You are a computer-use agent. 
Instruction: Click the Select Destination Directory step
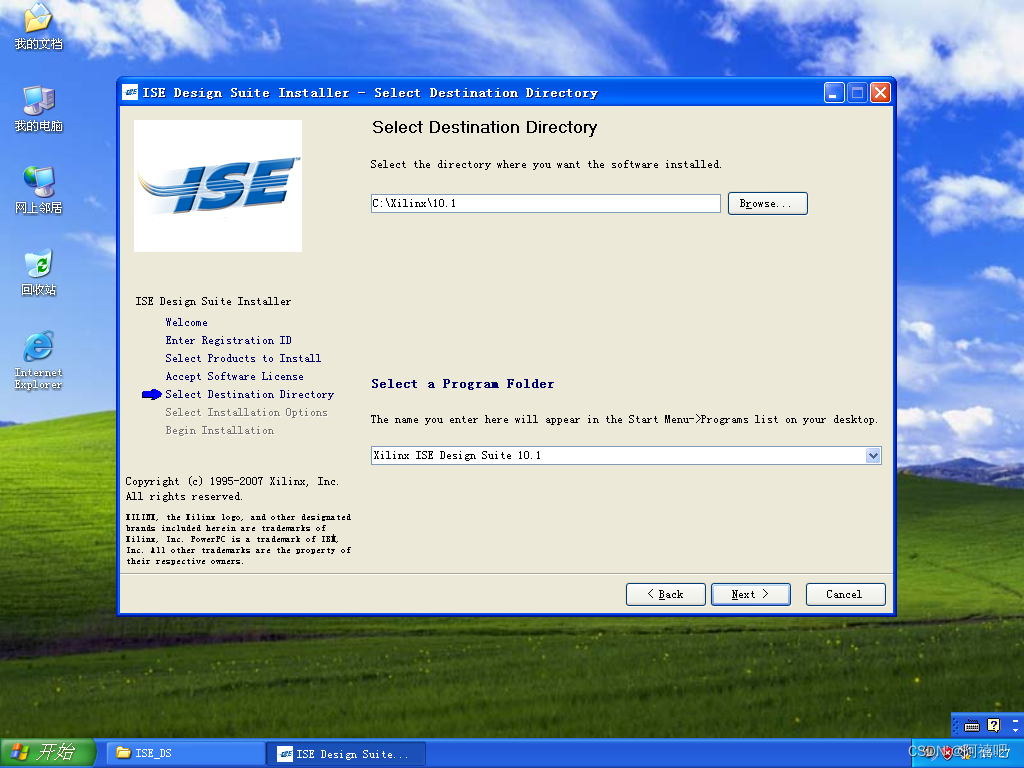[x=249, y=394]
